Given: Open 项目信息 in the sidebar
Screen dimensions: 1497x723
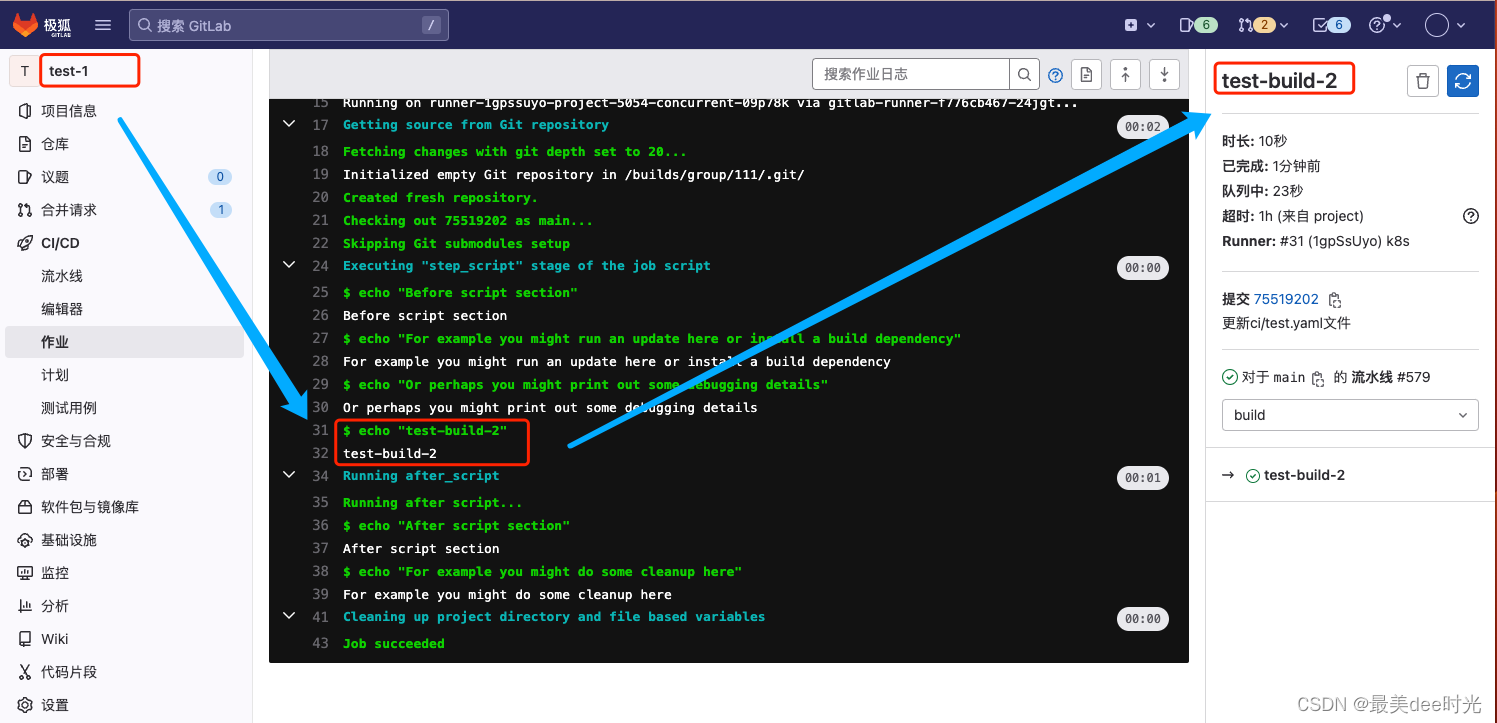Looking at the screenshot, I should tap(69, 111).
